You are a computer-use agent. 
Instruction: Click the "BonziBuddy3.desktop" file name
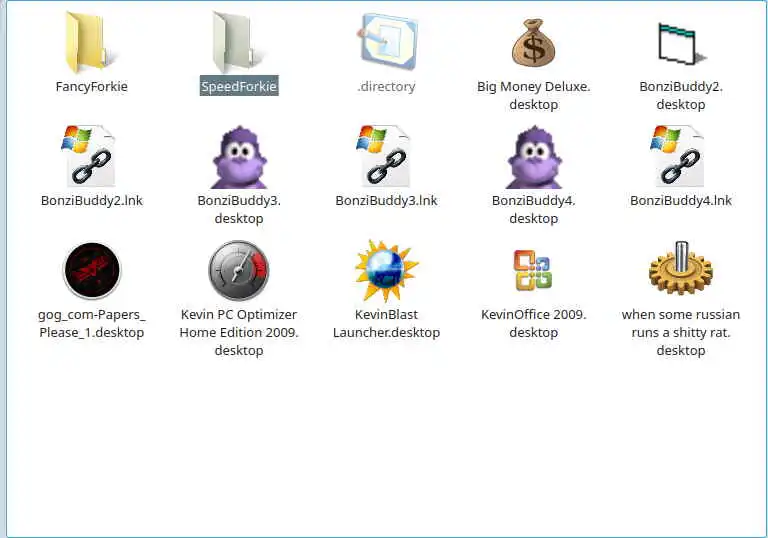(x=239, y=209)
